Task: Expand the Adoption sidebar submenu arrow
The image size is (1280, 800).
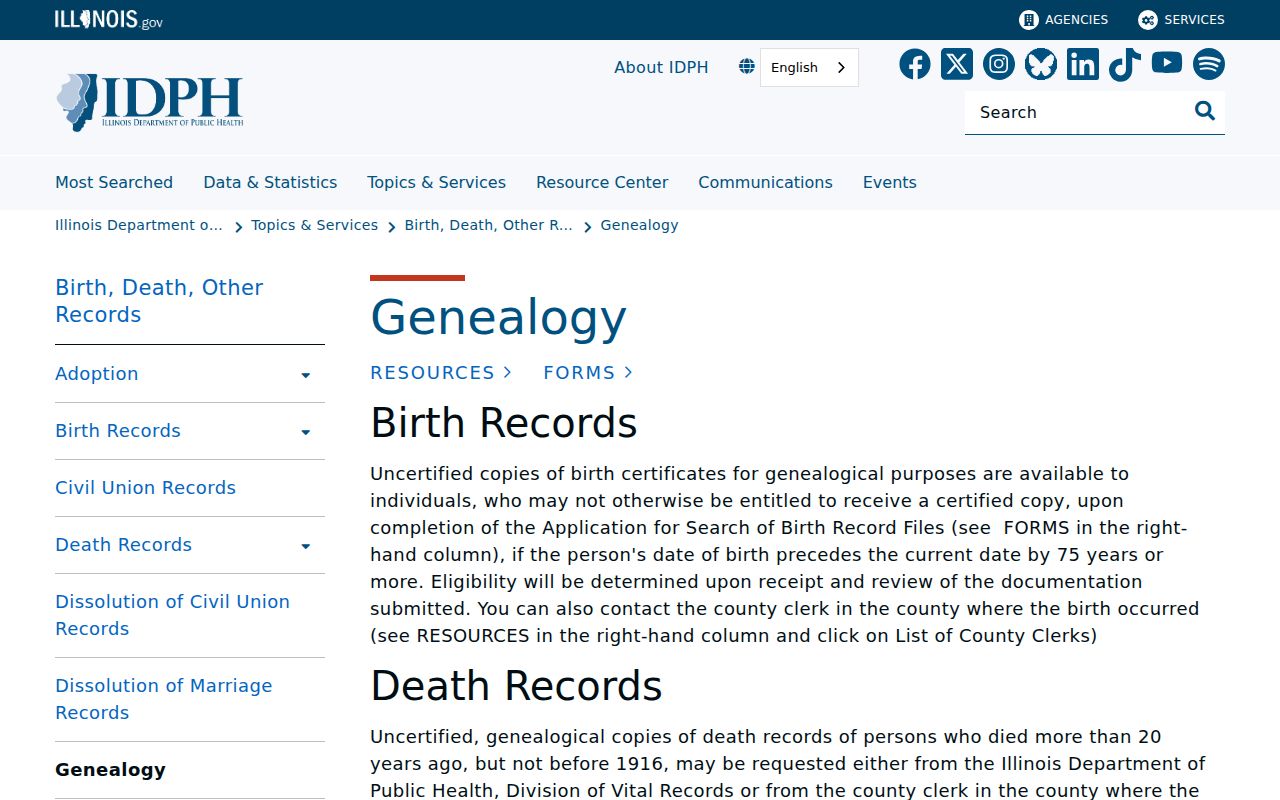Action: pyautogui.click(x=306, y=375)
